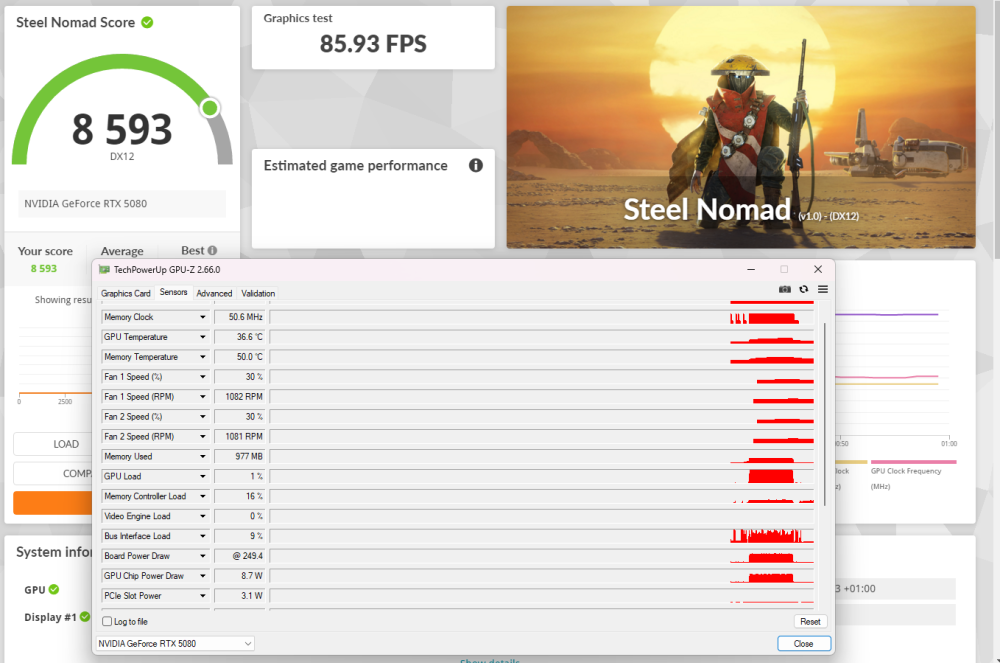The width and height of the screenshot is (1000, 663).
Task: Click the Reset button in GPU-Z
Action: pos(810,622)
